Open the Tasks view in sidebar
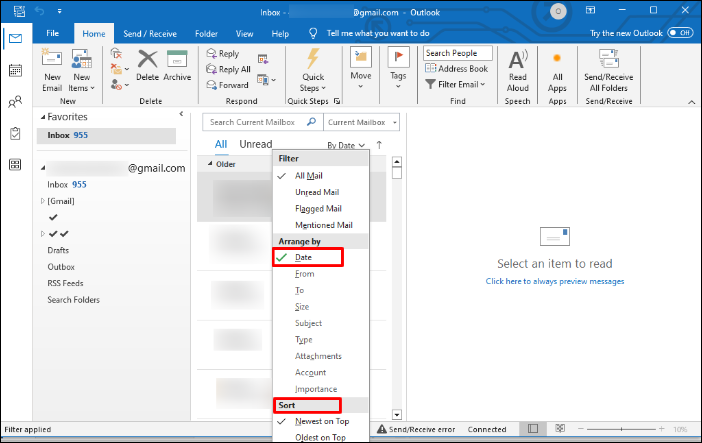702x443 pixels. coord(16,133)
